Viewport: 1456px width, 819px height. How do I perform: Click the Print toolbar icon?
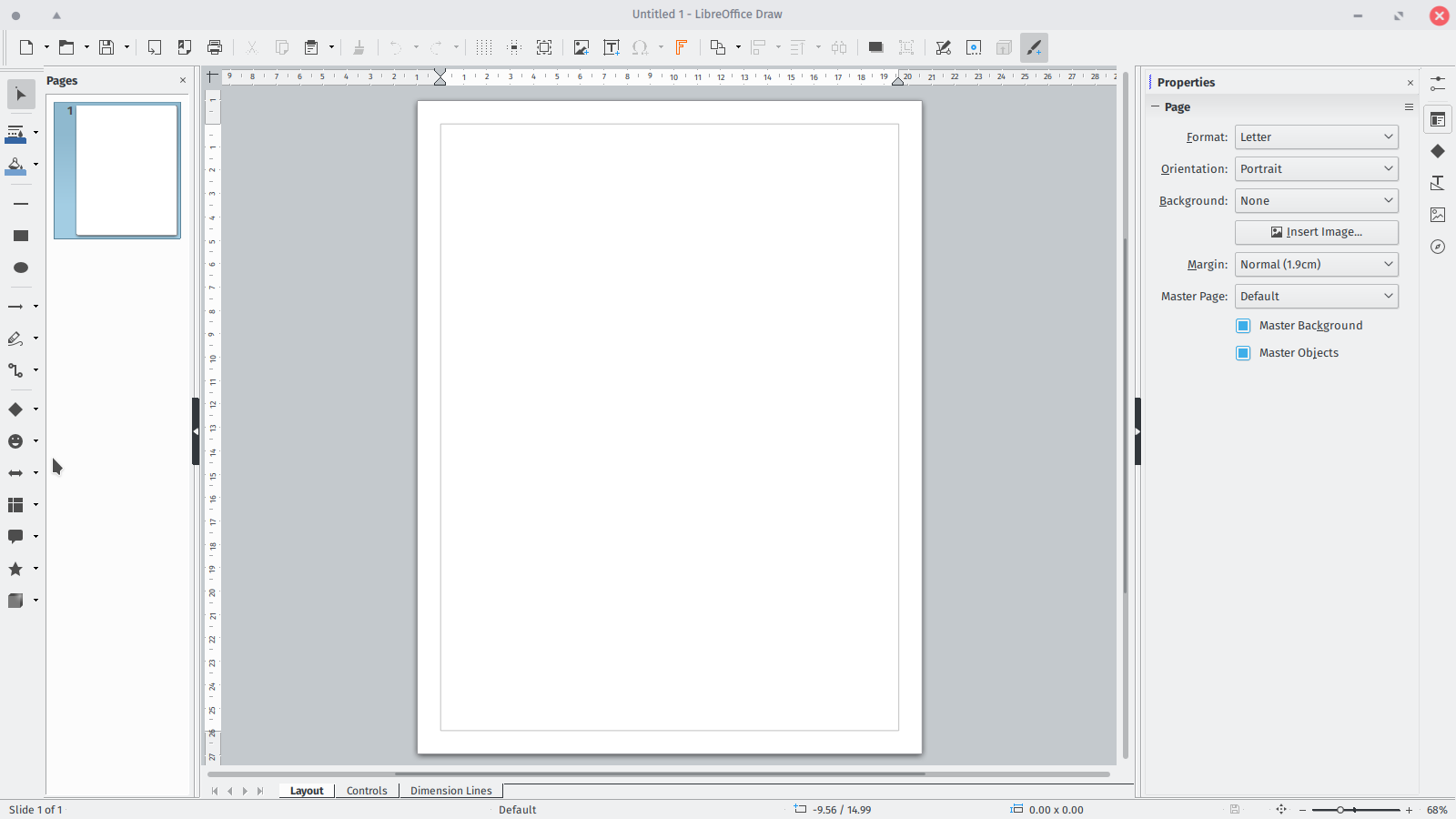215,47
